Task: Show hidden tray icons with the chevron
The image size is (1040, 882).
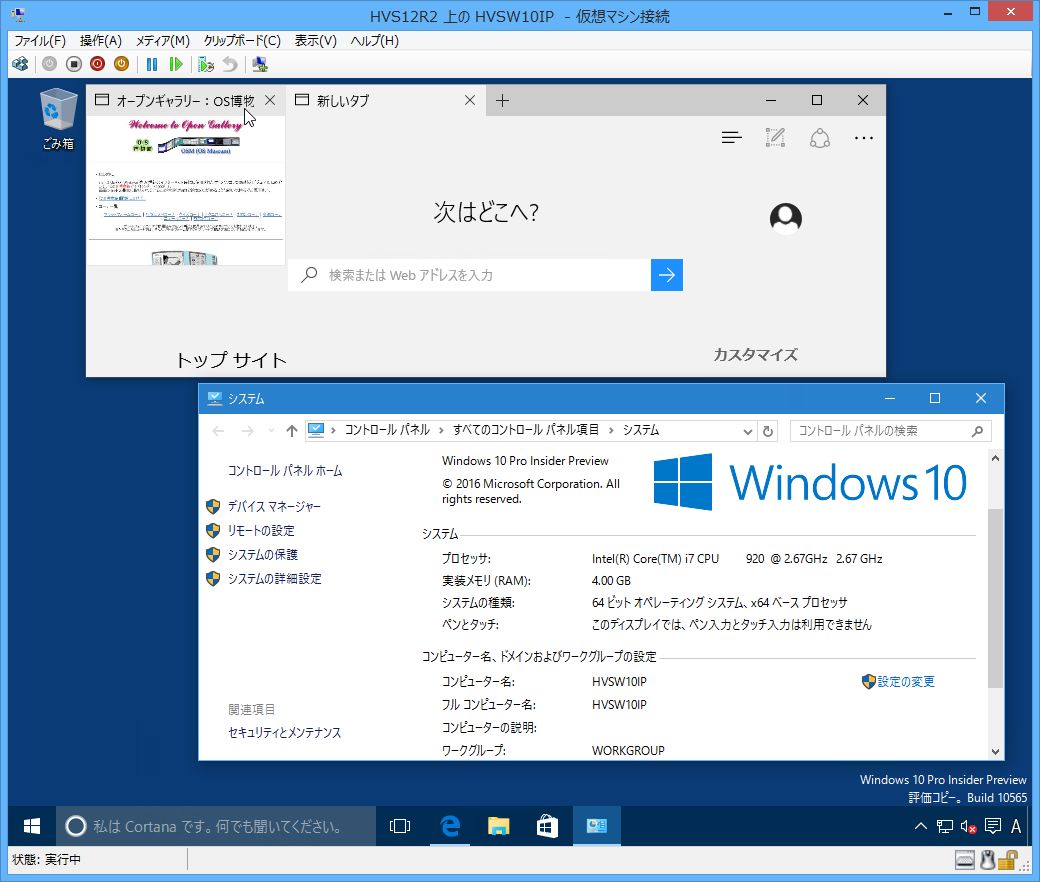Action: point(921,826)
